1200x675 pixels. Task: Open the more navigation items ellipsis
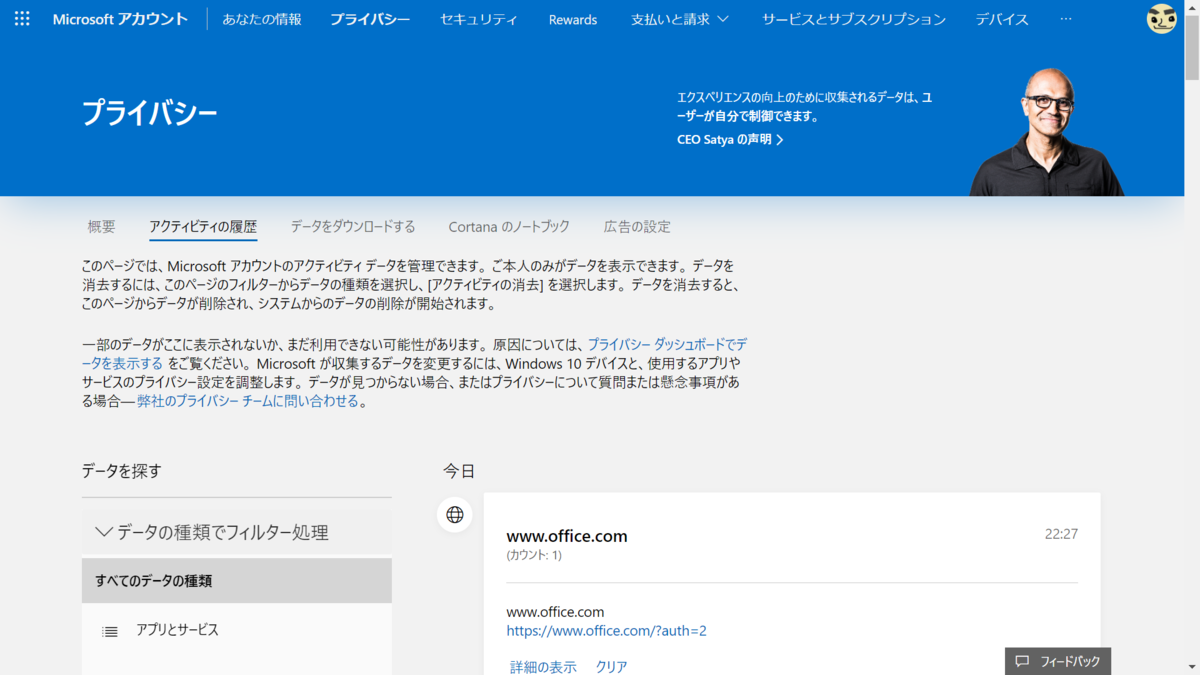(x=1066, y=19)
